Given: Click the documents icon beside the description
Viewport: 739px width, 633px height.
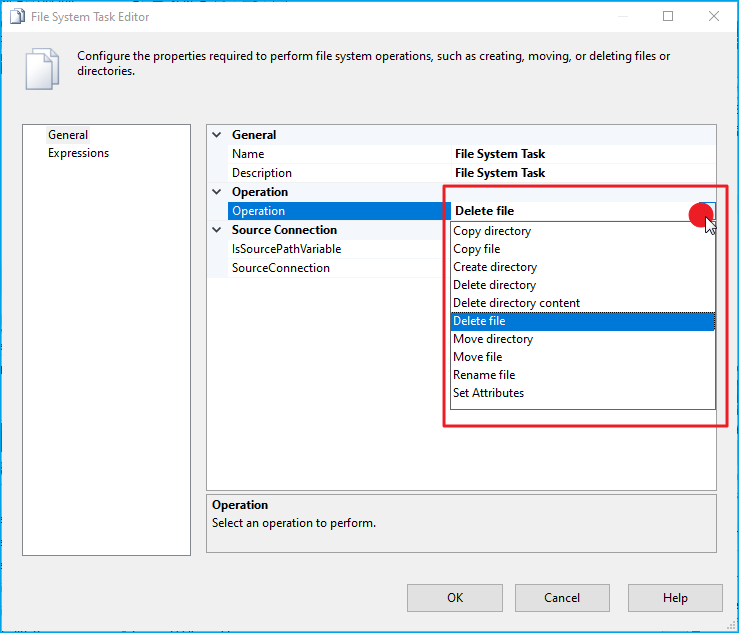Looking at the screenshot, I should (x=42, y=69).
